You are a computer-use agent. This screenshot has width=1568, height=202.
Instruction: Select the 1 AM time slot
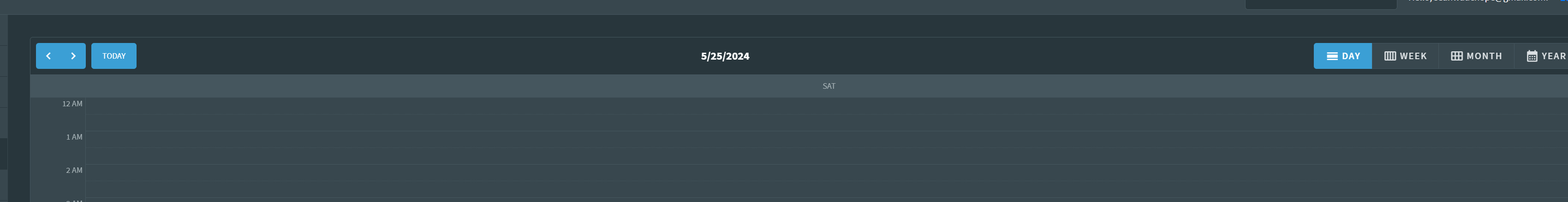[827, 139]
